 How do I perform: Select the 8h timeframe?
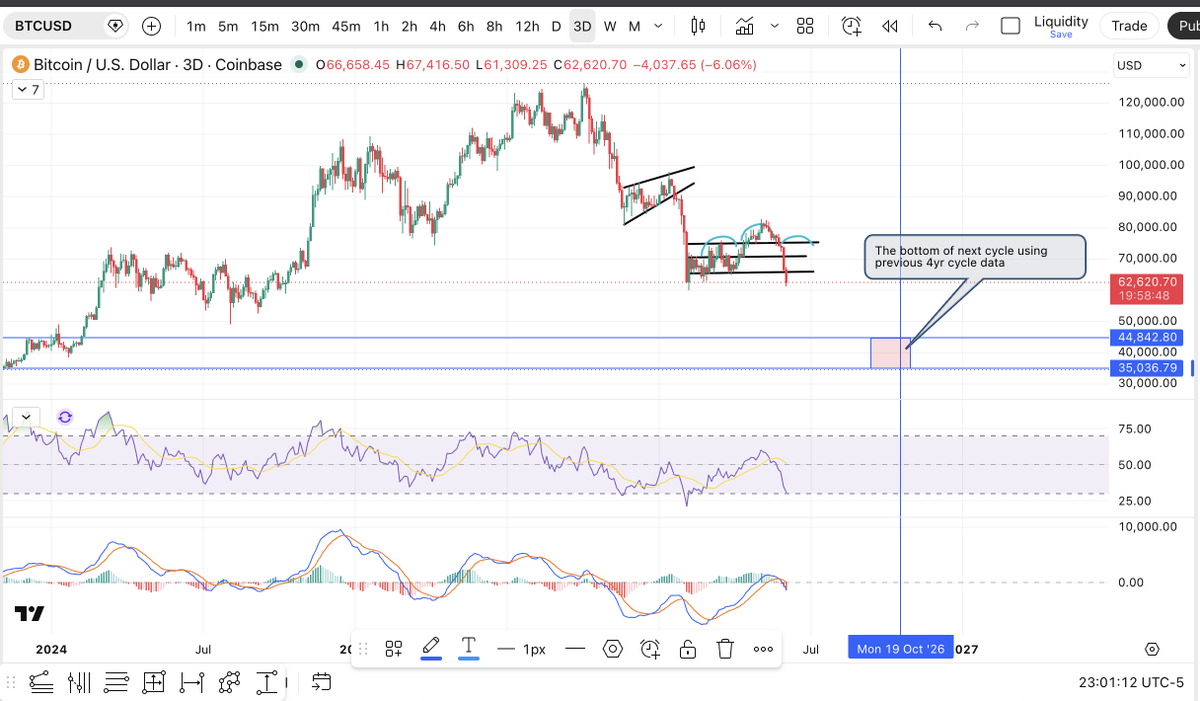[x=494, y=26]
